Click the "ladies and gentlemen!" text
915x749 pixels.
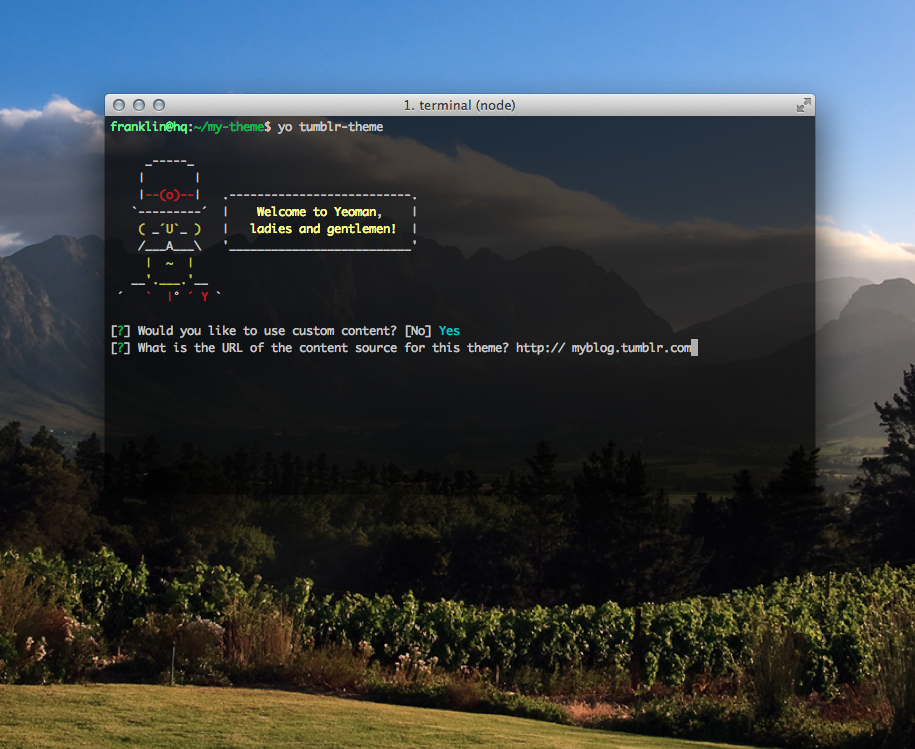pyautogui.click(x=323, y=229)
